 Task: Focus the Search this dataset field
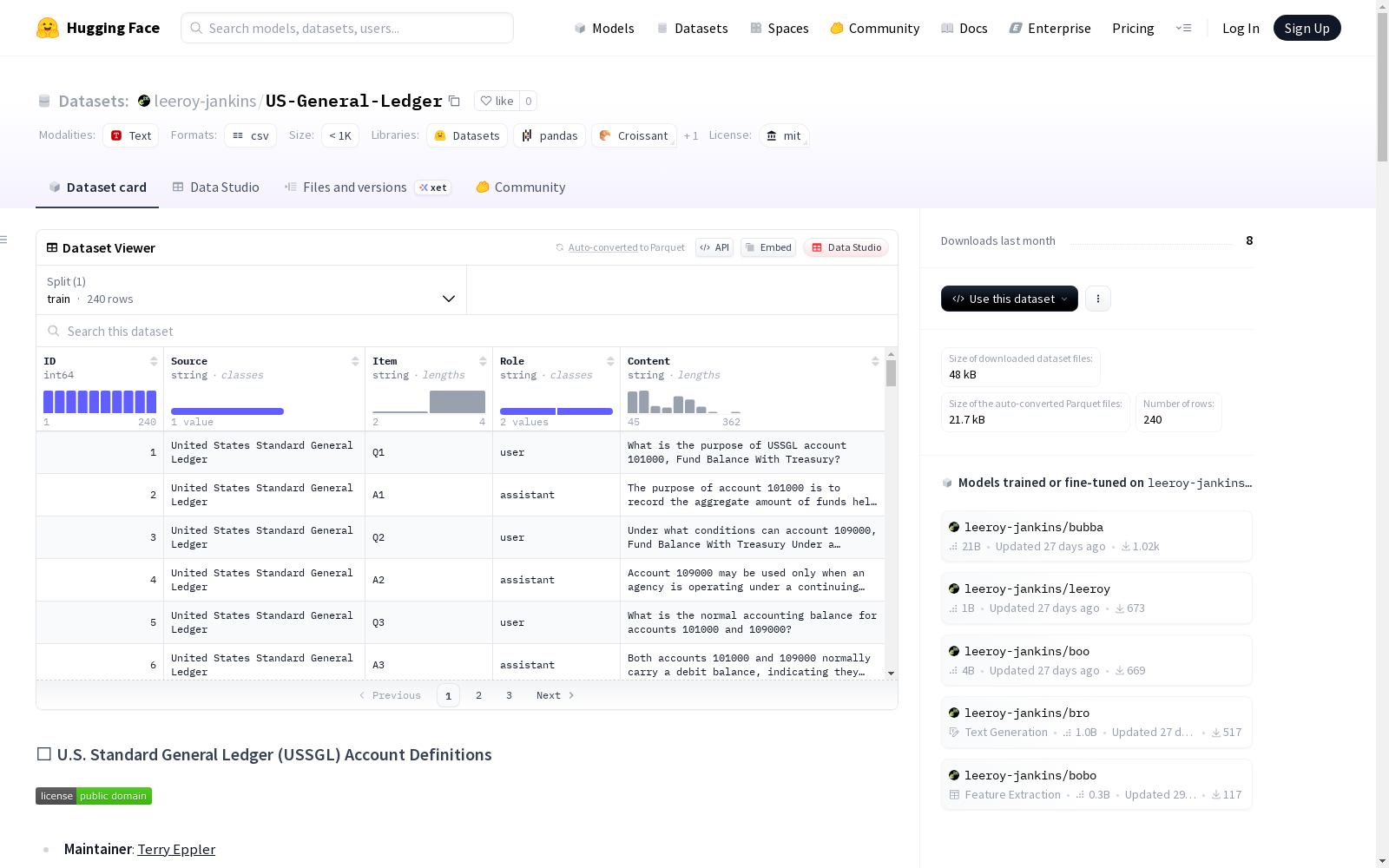coord(467,332)
